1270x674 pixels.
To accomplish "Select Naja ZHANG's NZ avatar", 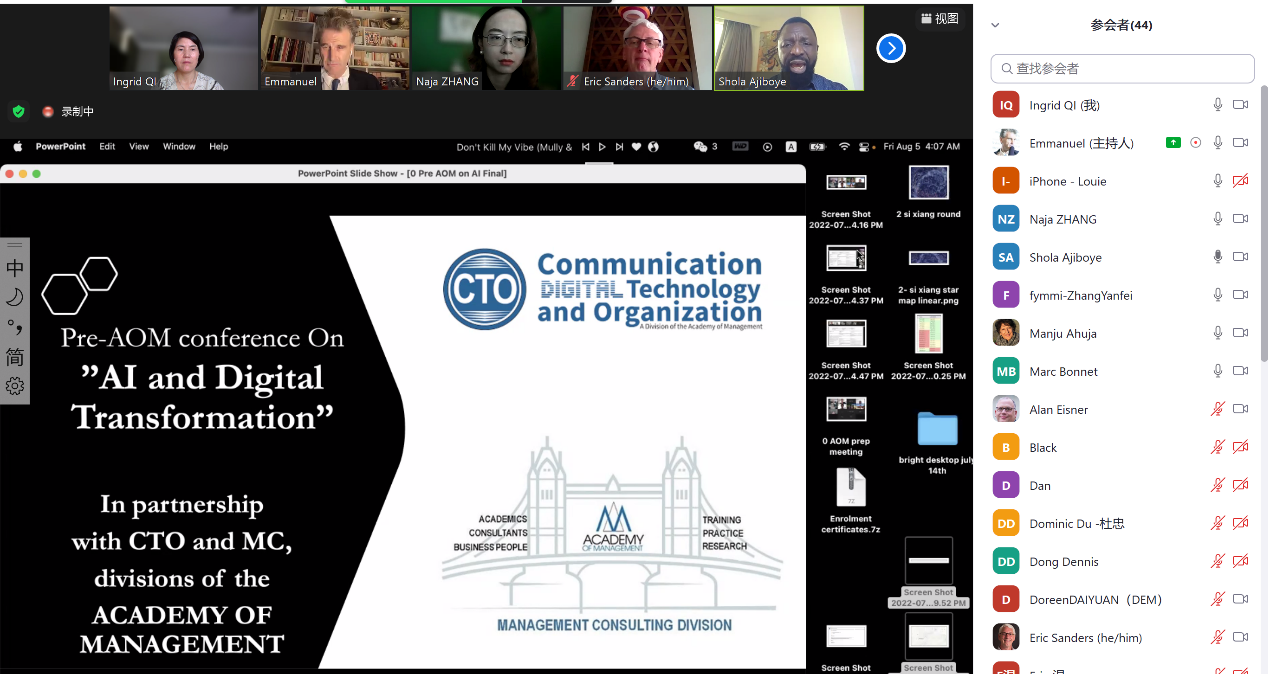I will click(1006, 219).
